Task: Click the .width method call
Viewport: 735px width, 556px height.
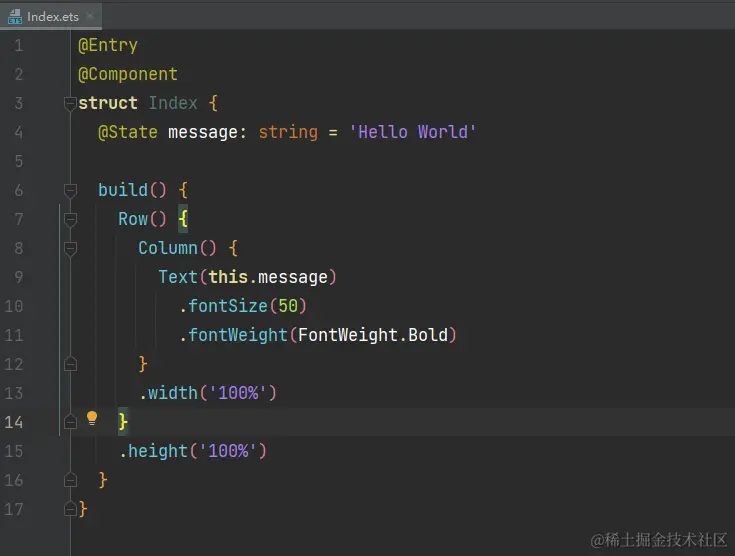Action: [208, 393]
